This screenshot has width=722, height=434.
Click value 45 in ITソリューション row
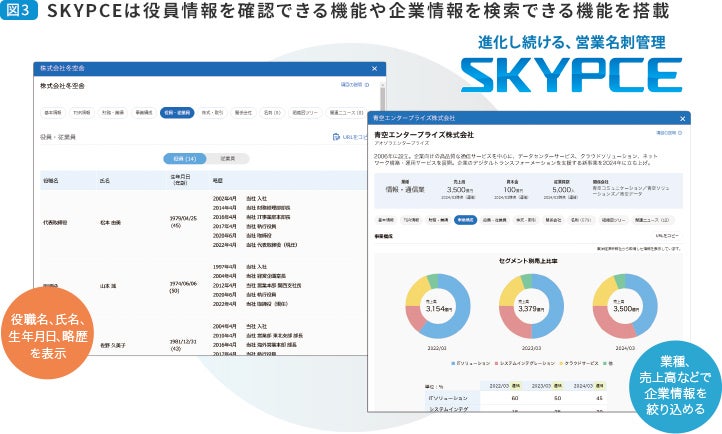click(599, 398)
